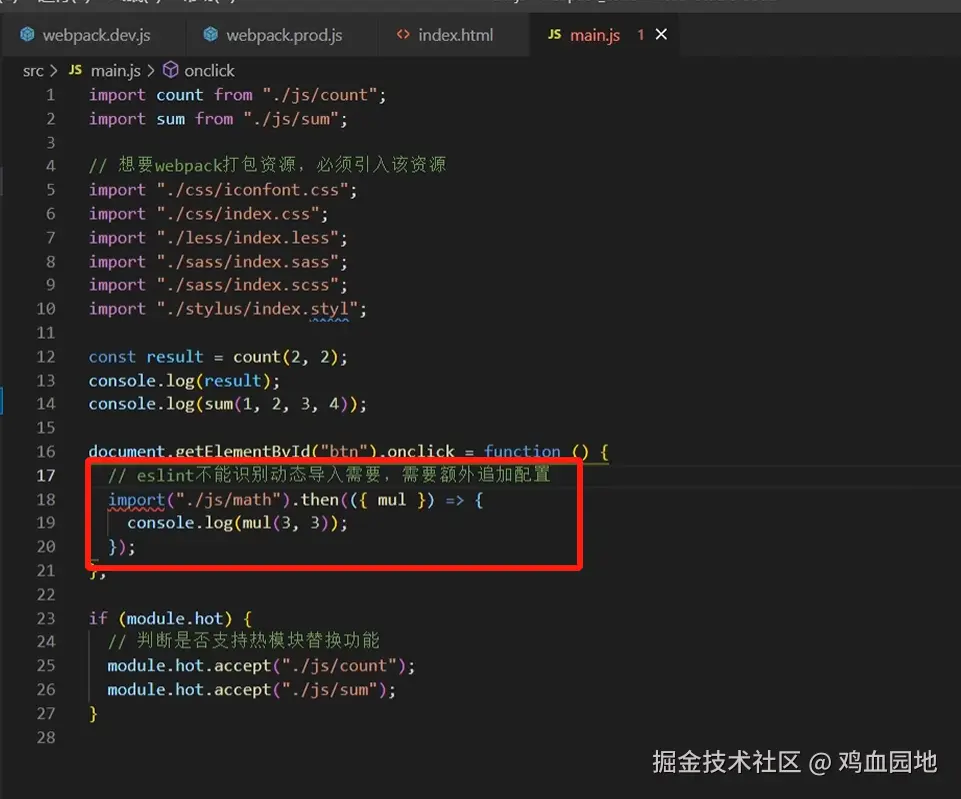Click module.hot.accept("./js/sum") line
Image resolution: width=961 pixels, height=799 pixels.
pyautogui.click(x=252, y=690)
